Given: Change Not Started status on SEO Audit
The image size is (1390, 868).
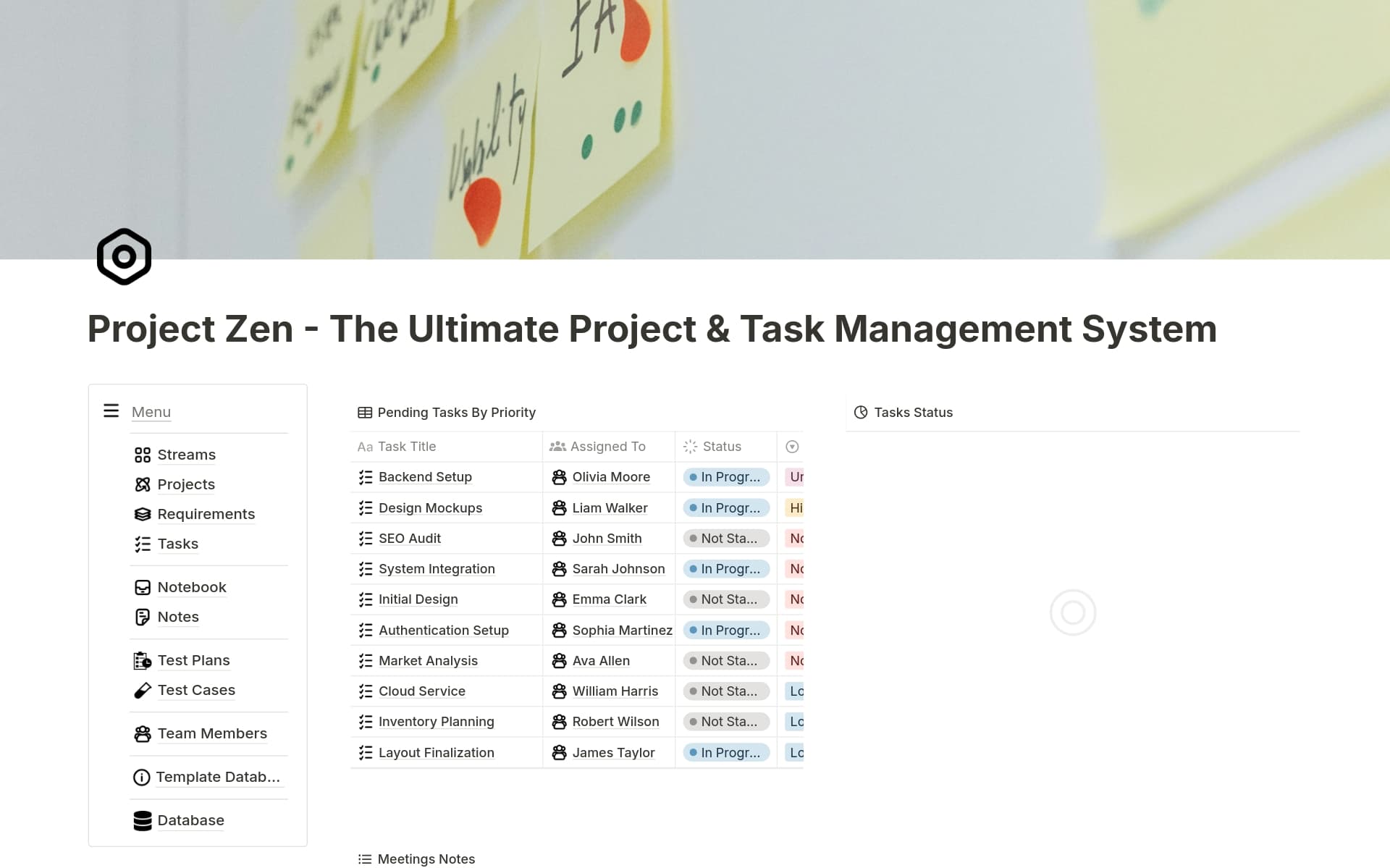Looking at the screenshot, I should pos(726,538).
